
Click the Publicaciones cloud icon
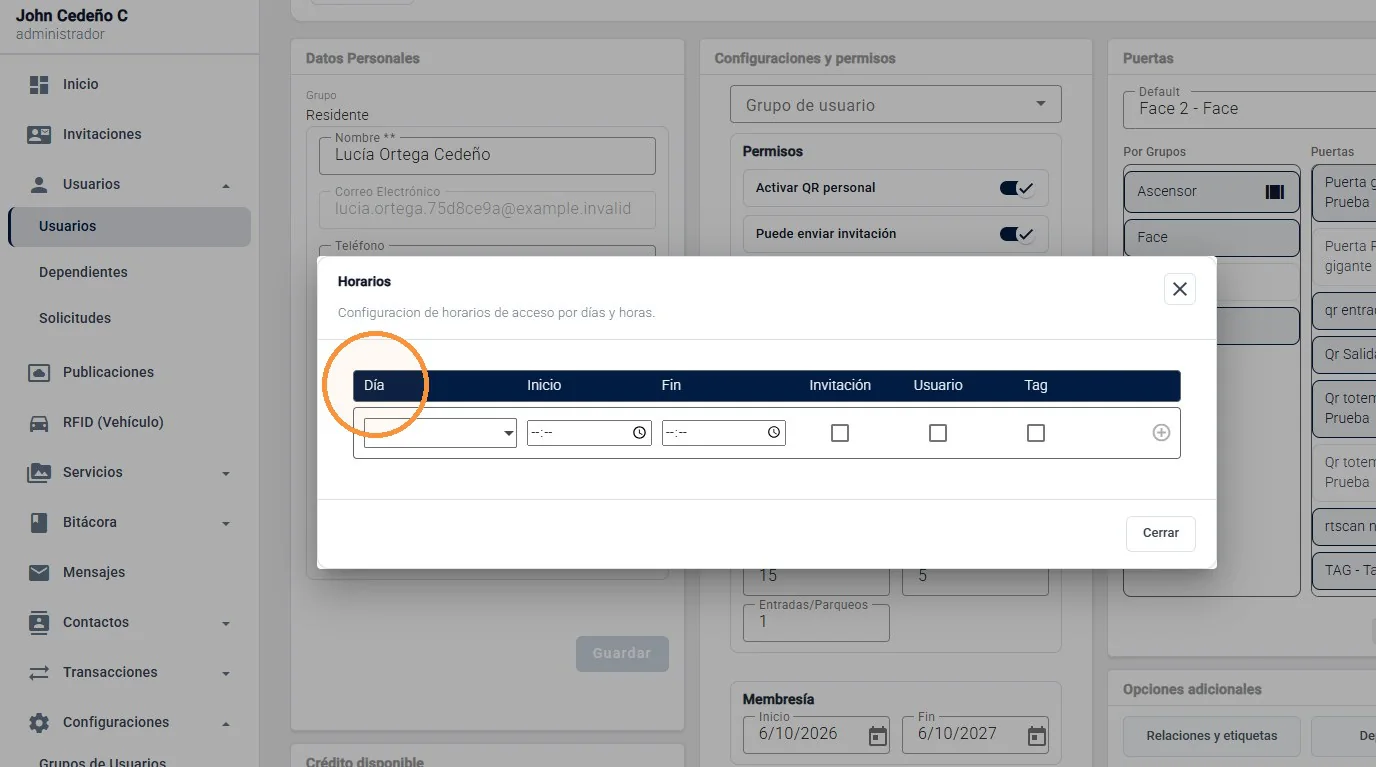pos(39,372)
